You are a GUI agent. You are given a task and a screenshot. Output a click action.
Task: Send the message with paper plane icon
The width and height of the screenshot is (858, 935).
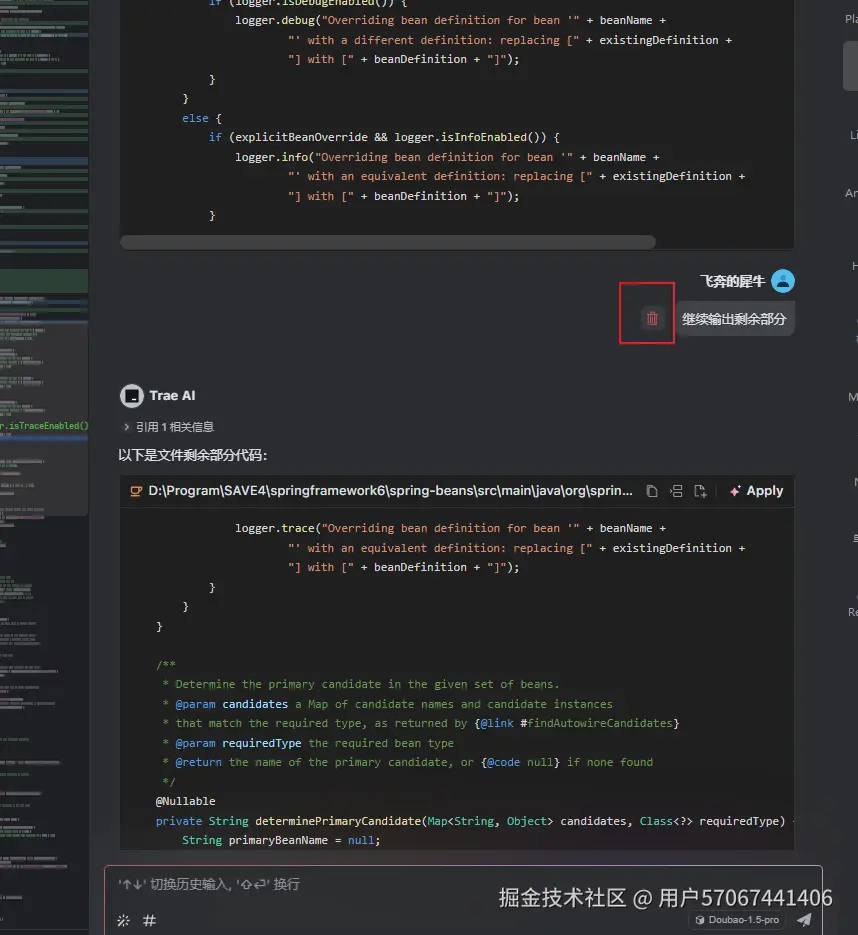pyautogui.click(x=804, y=920)
